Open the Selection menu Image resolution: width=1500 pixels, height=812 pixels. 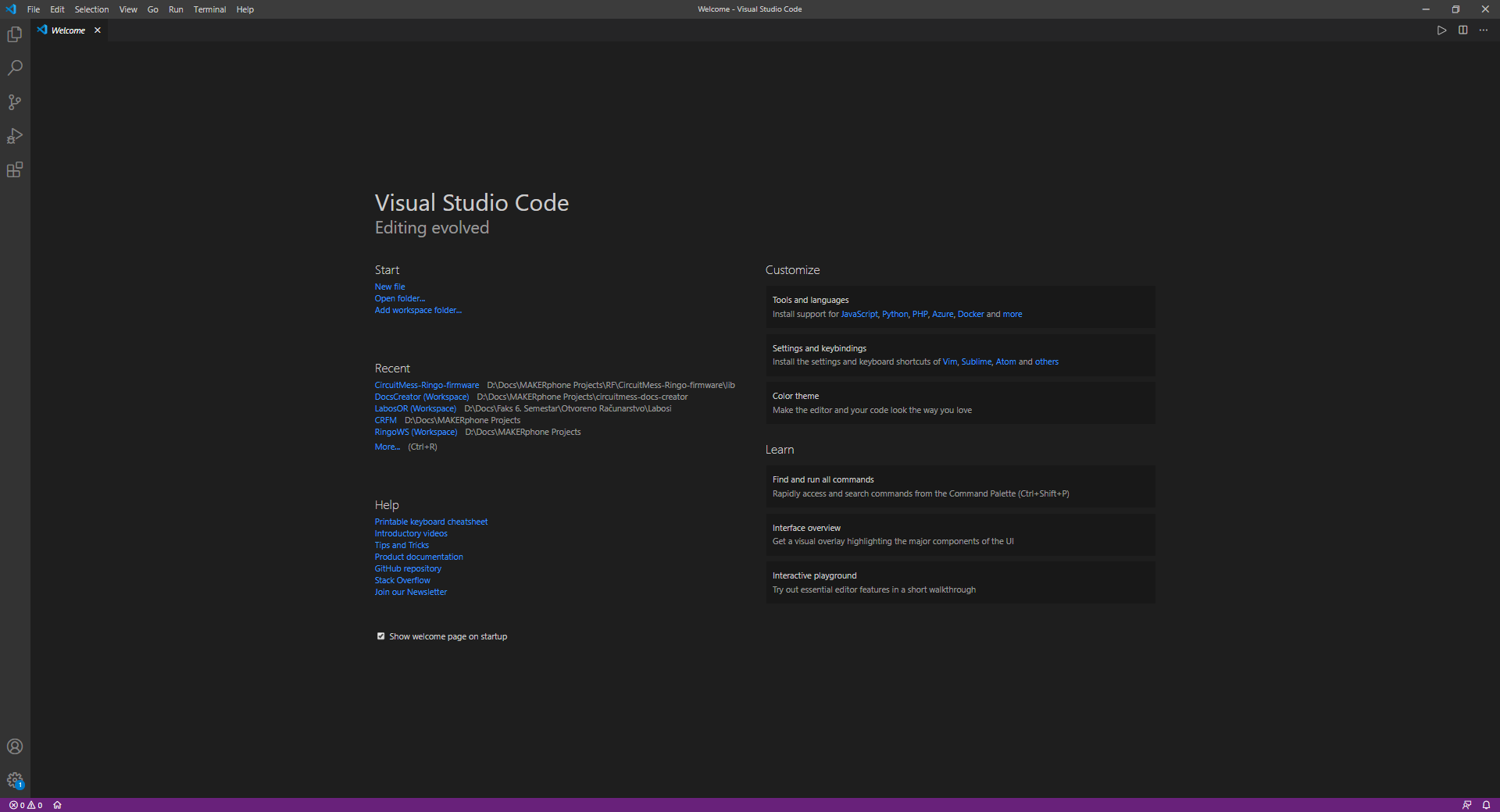(92, 9)
